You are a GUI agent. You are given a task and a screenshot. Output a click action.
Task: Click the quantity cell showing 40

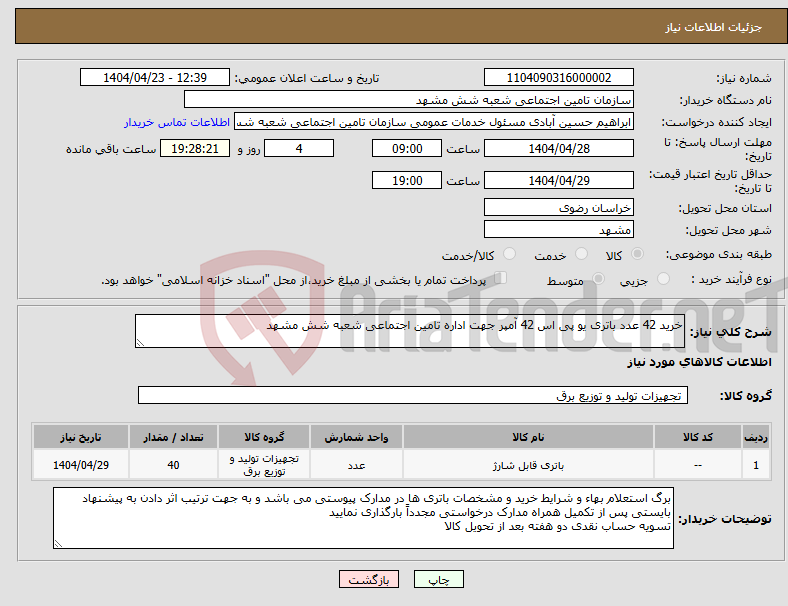click(x=173, y=465)
